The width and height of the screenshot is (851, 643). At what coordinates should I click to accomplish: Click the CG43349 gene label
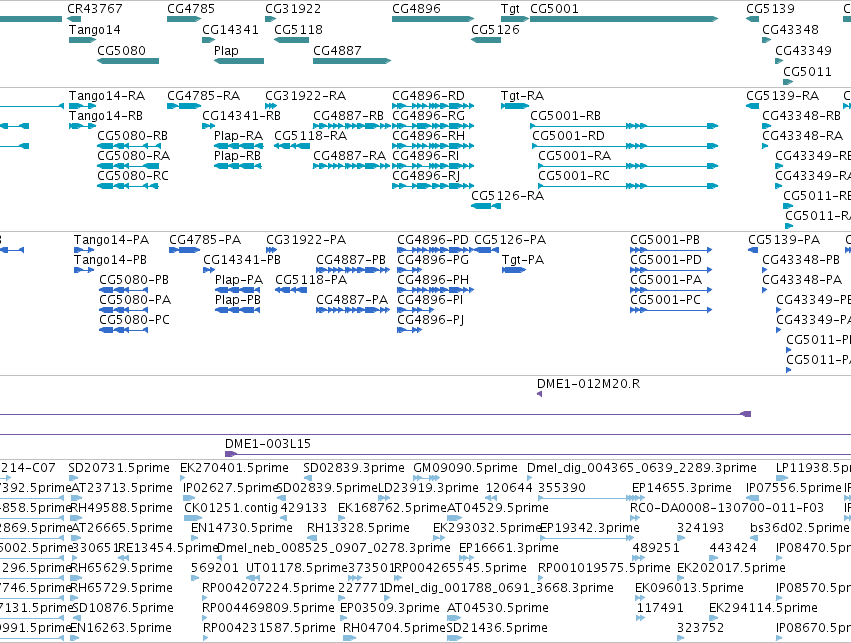click(x=803, y=50)
